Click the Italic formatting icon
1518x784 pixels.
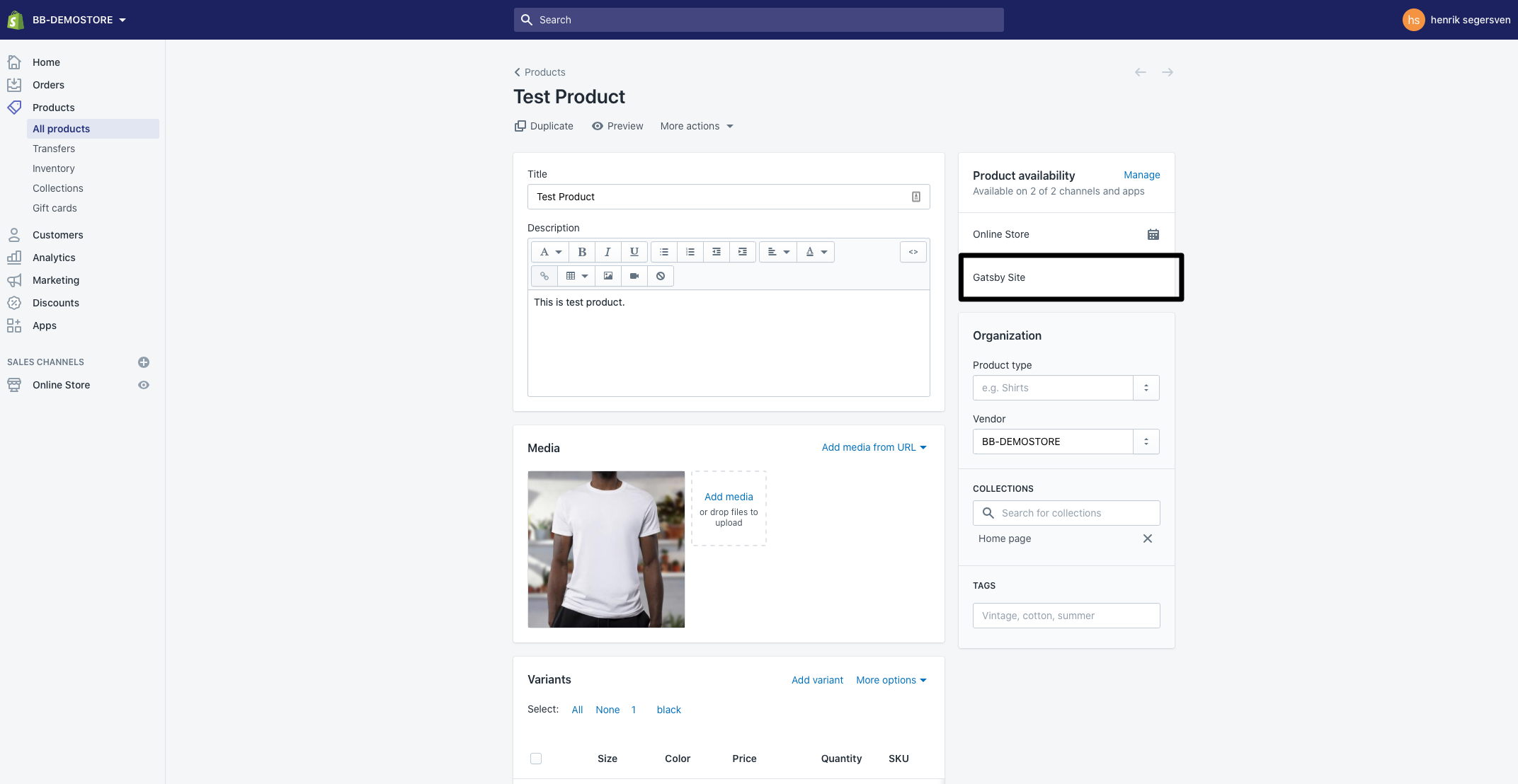[x=607, y=252]
